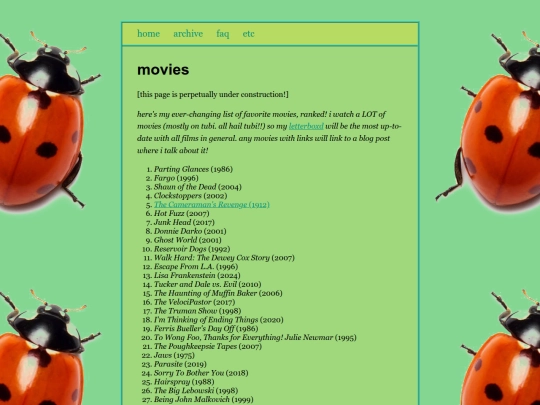Select Clockstoppers (2002) list entry
The height and width of the screenshot is (405, 540).
click(190, 196)
